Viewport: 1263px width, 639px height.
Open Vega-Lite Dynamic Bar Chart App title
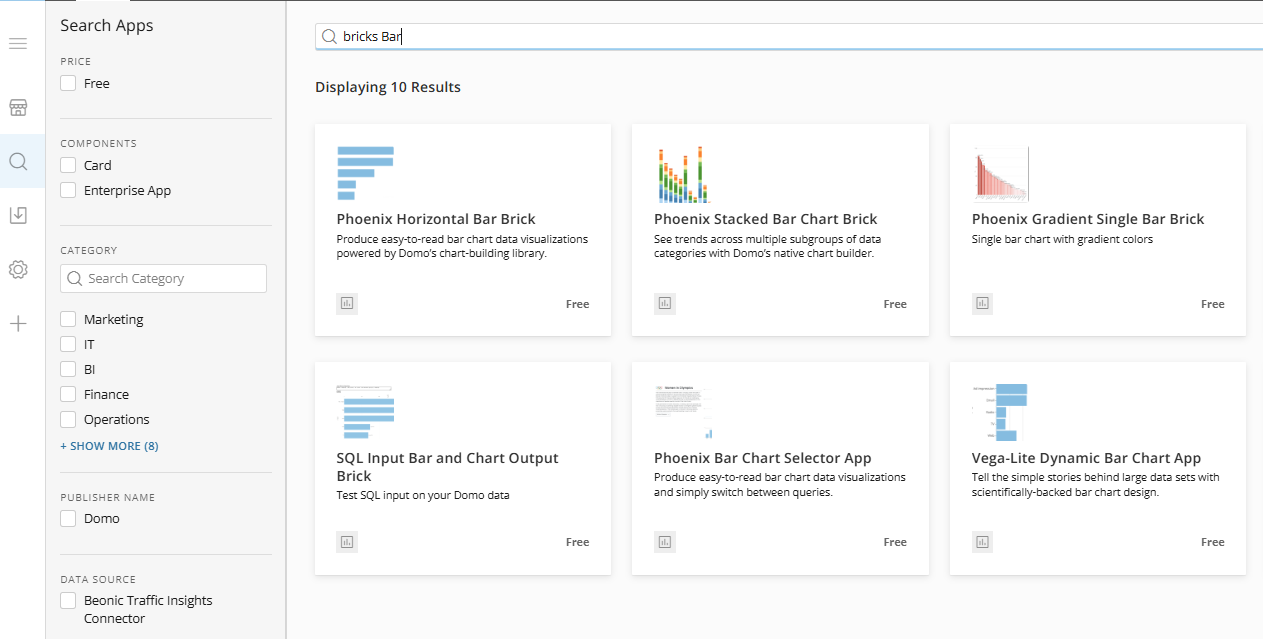pyautogui.click(x=1086, y=458)
